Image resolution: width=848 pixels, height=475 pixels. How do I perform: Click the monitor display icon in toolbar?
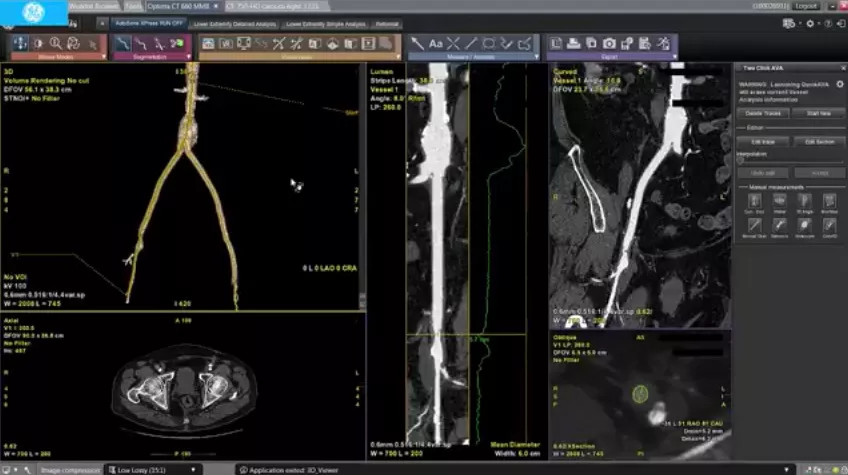[x=244, y=44]
